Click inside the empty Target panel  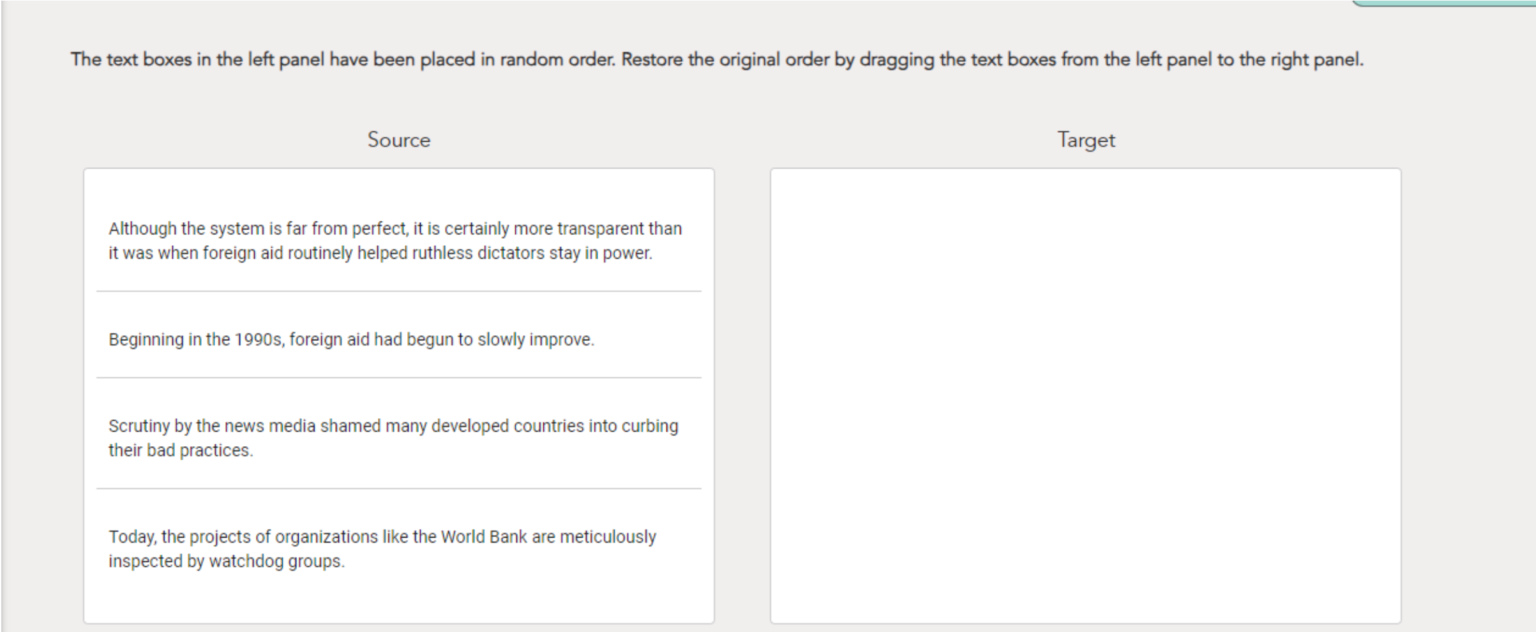1085,395
